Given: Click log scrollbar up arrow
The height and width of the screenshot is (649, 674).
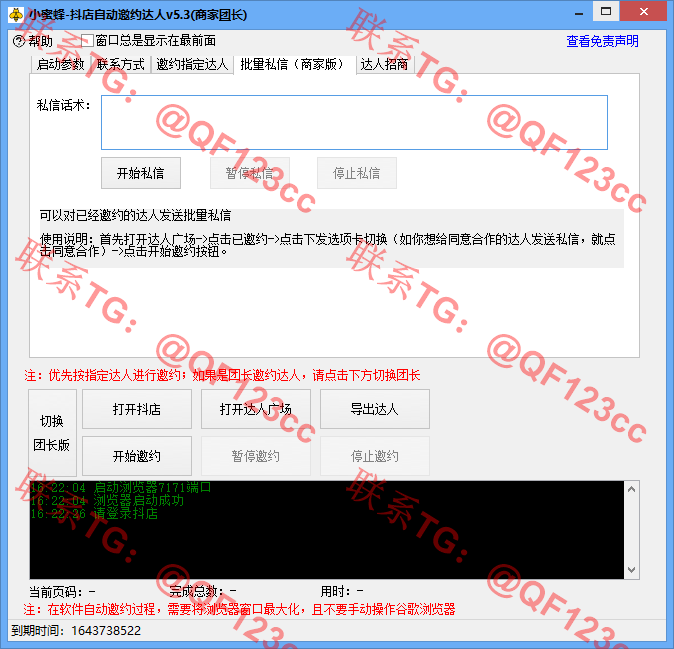Looking at the screenshot, I should tap(631, 489).
